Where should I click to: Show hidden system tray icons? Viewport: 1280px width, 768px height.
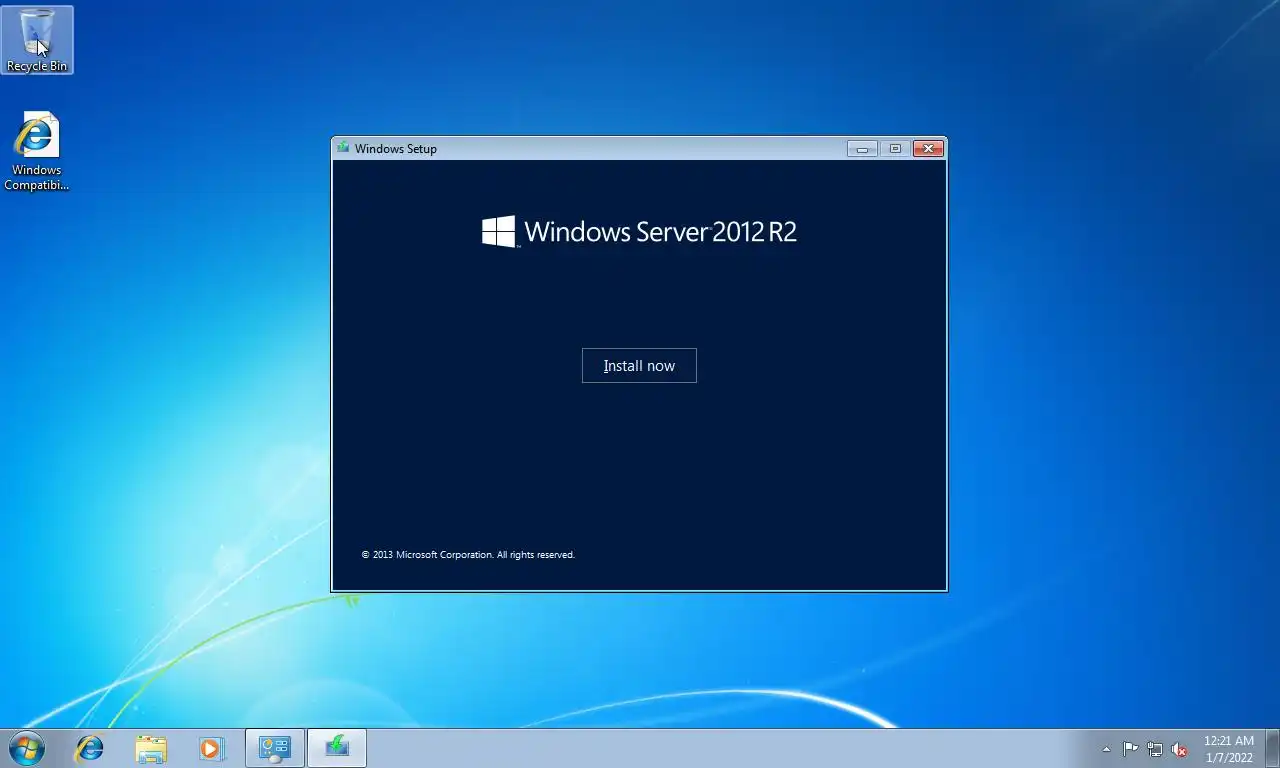click(1106, 749)
